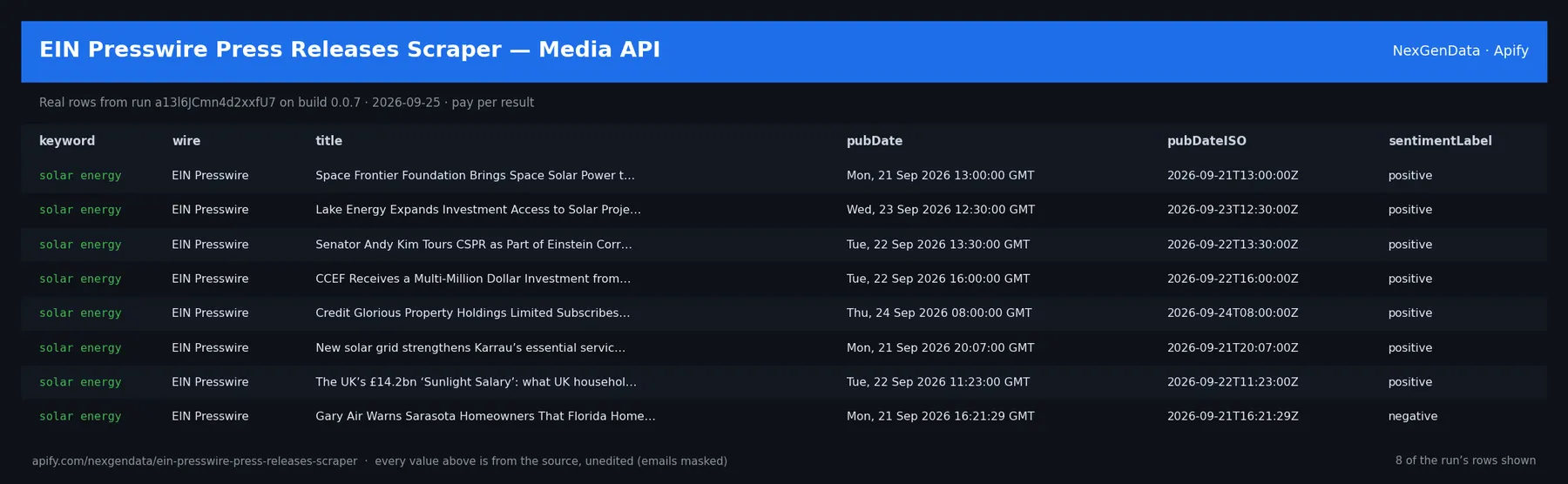The image size is (1568, 484).
Task: Click the 'NexGenData · Apify' header label
Action: pos(1460,50)
